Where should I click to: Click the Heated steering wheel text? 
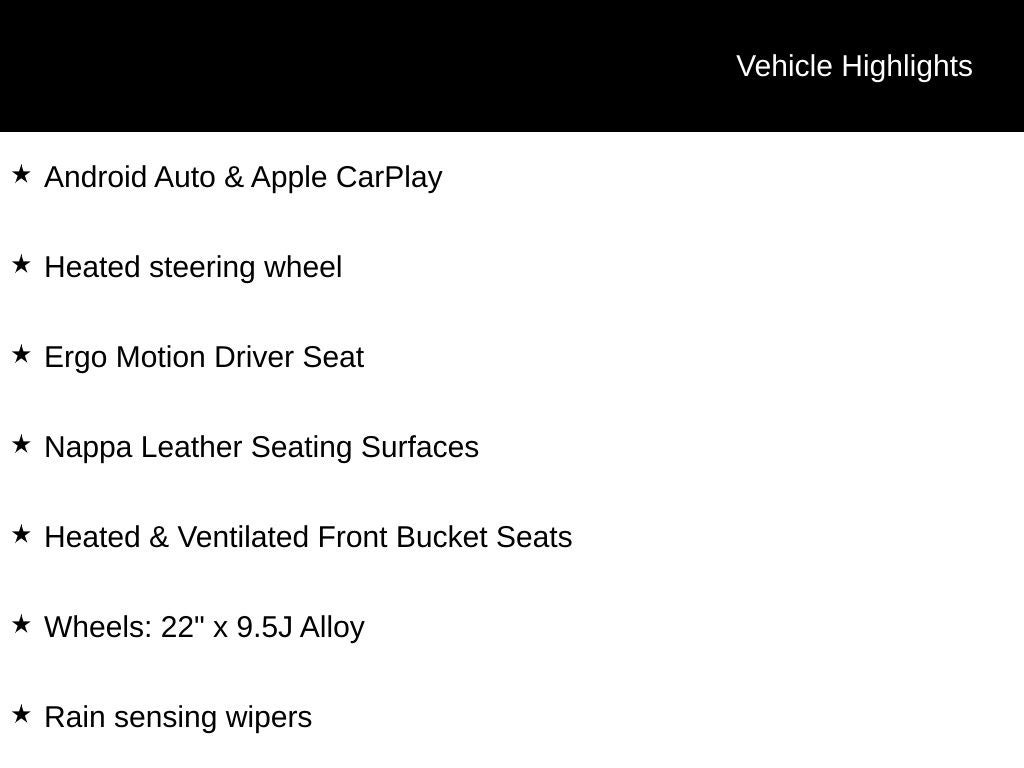click(x=193, y=267)
